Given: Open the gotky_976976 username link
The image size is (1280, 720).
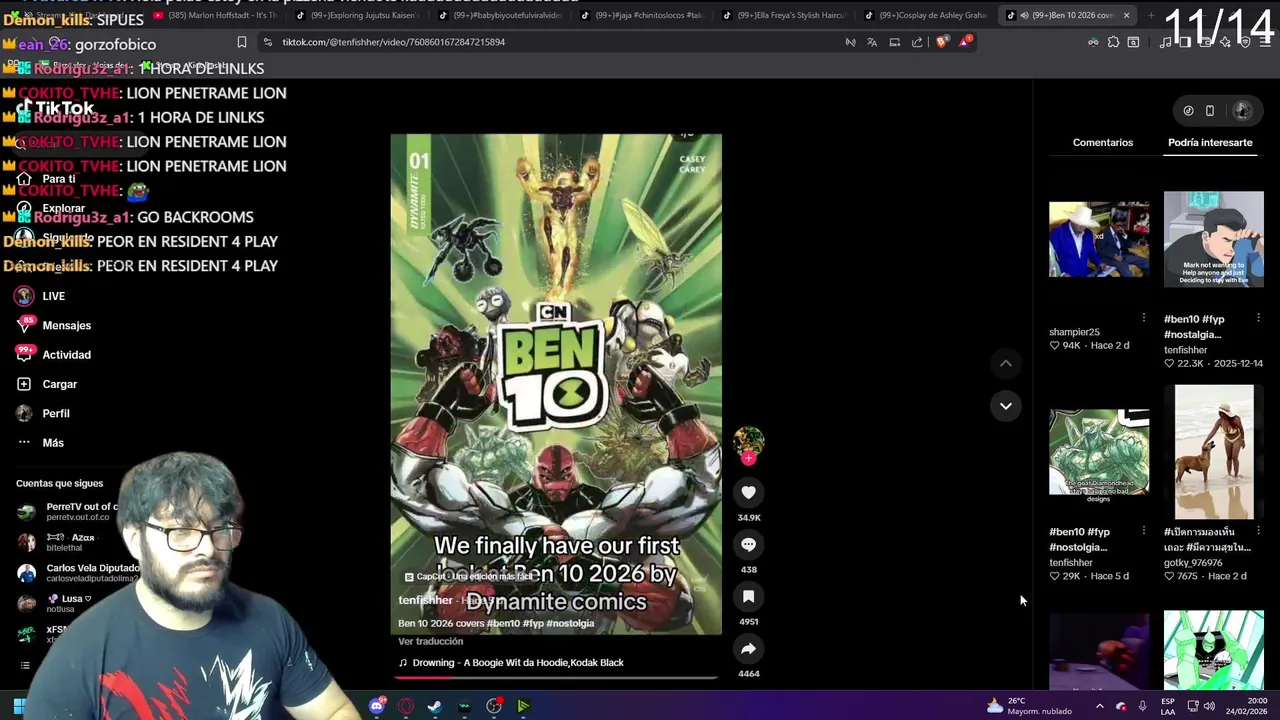Looking at the screenshot, I should 1193,563.
